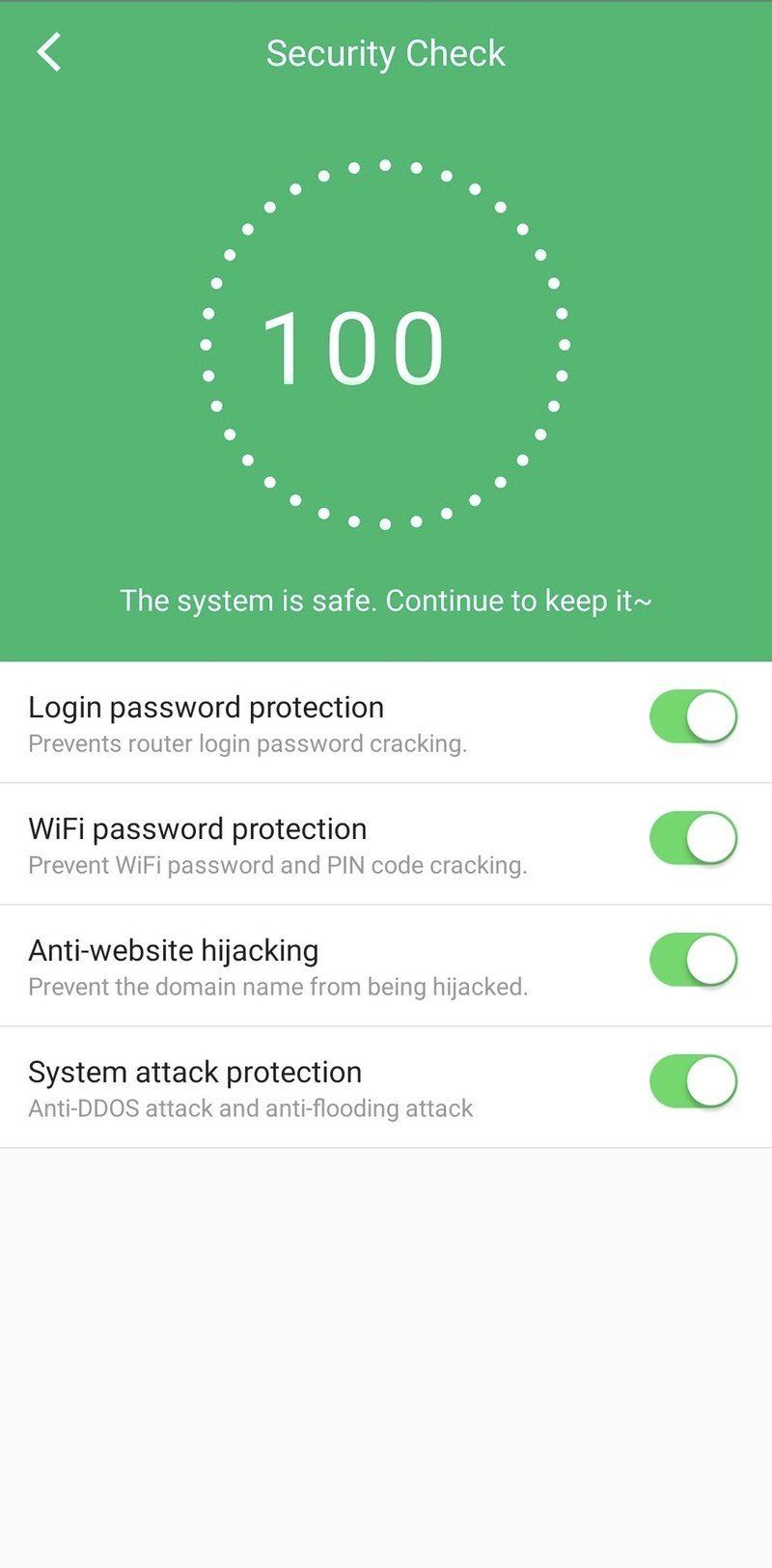The height and width of the screenshot is (1568, 772).
Task: Select the WiFi password protection label
Action: tap(198, 828)
